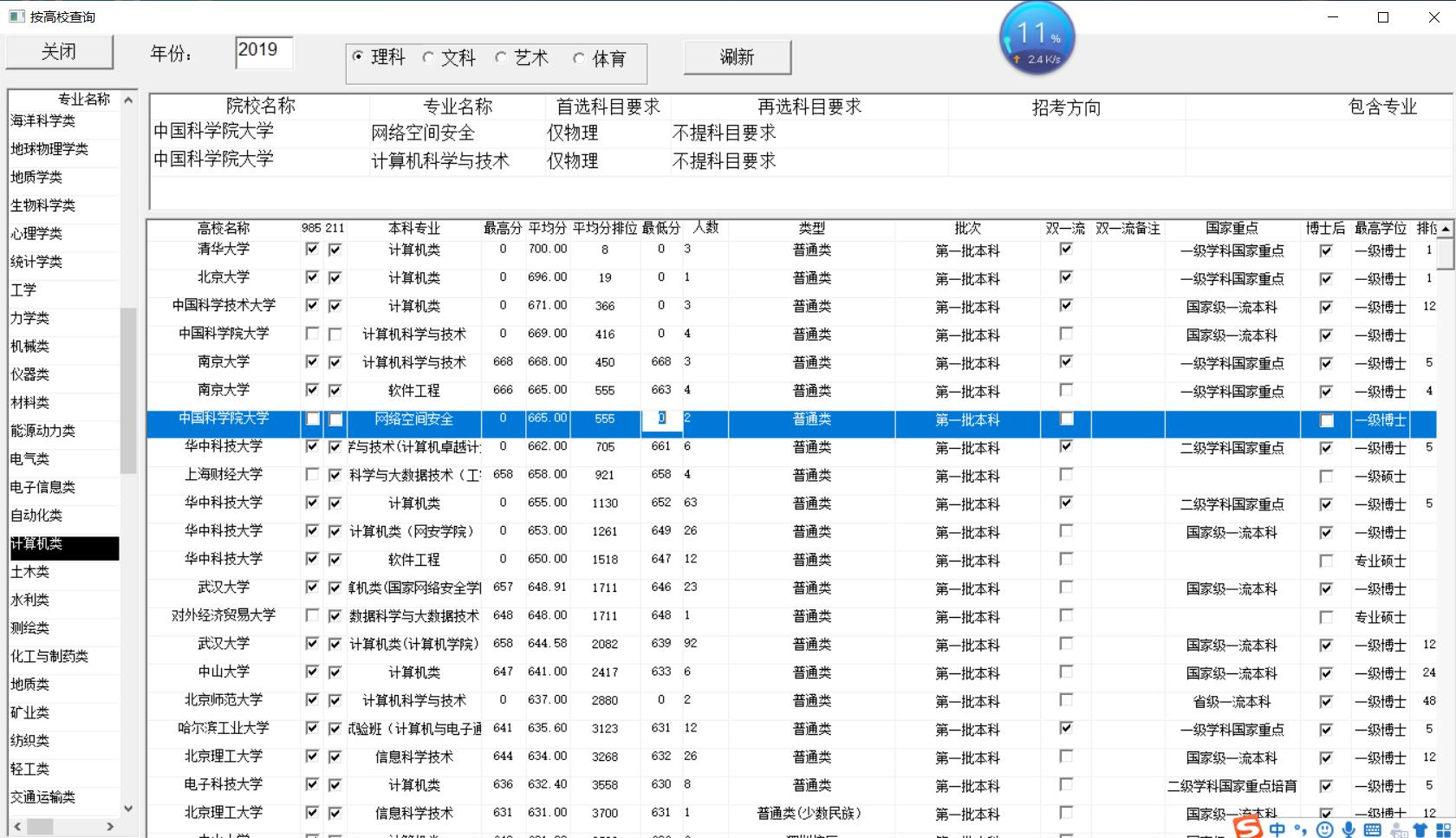Click the Sogou account person icon
Screen dimensions: 1456x838
tap(1397, 830)
